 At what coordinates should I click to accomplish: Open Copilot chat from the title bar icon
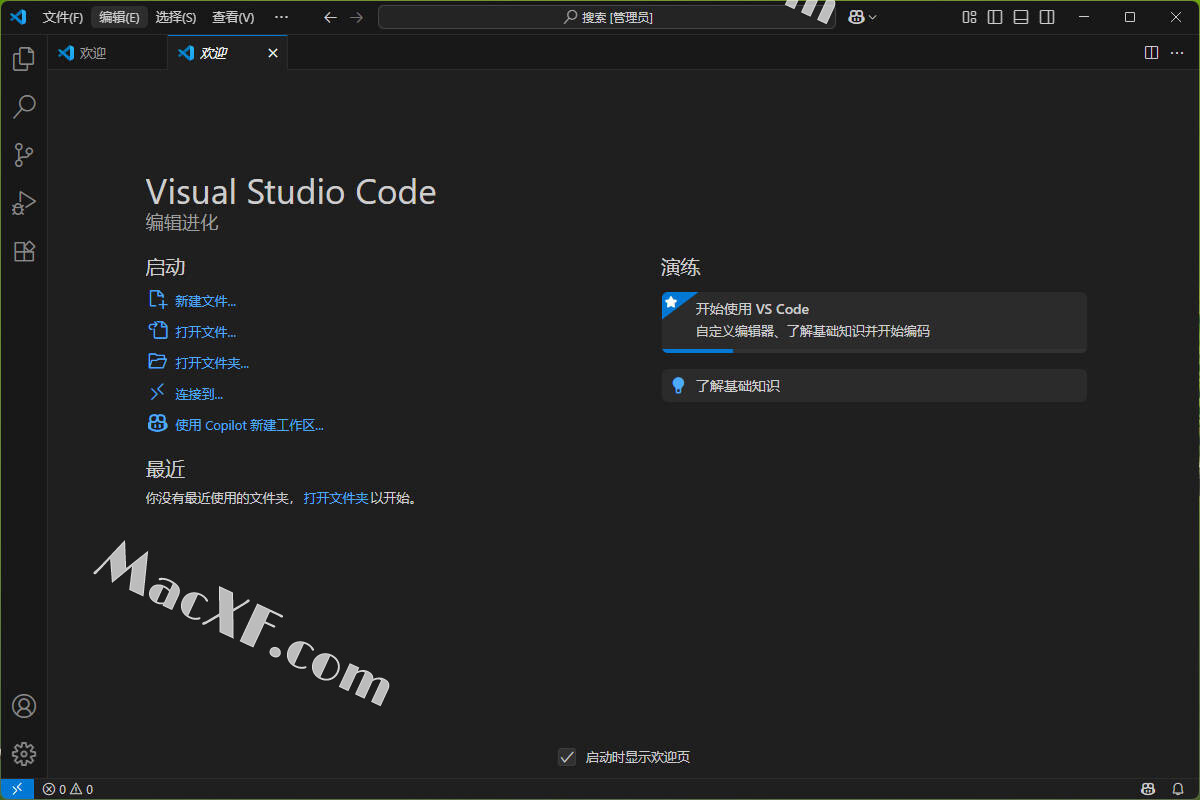pos(857,17)
